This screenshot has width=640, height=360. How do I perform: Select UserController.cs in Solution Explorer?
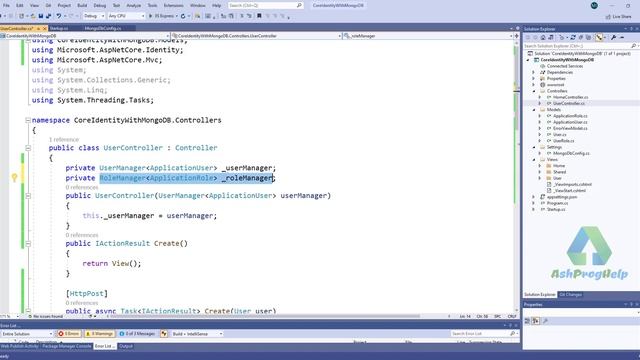569,103
